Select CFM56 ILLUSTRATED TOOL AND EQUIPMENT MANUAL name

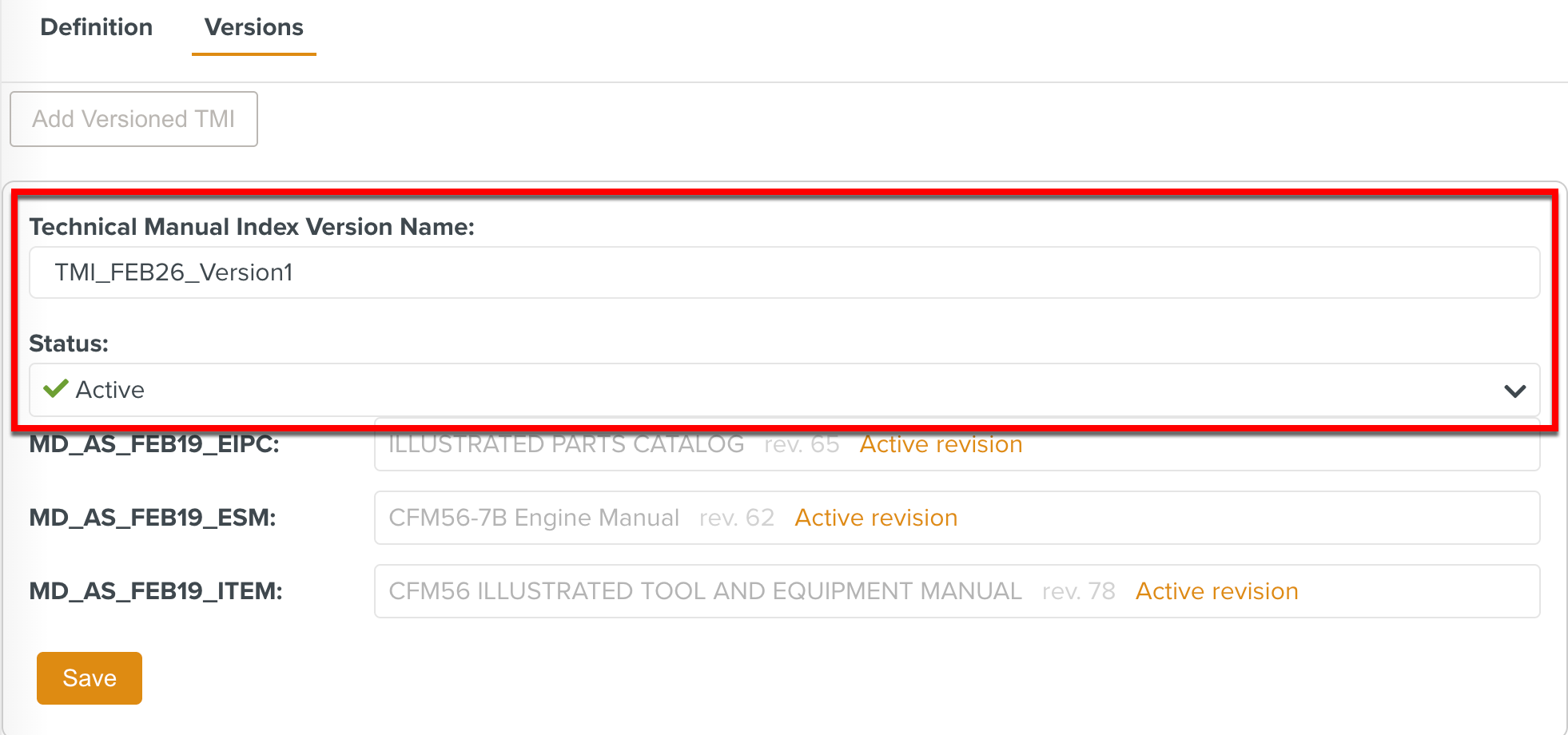pyautogui.click(x=705, y=591)
